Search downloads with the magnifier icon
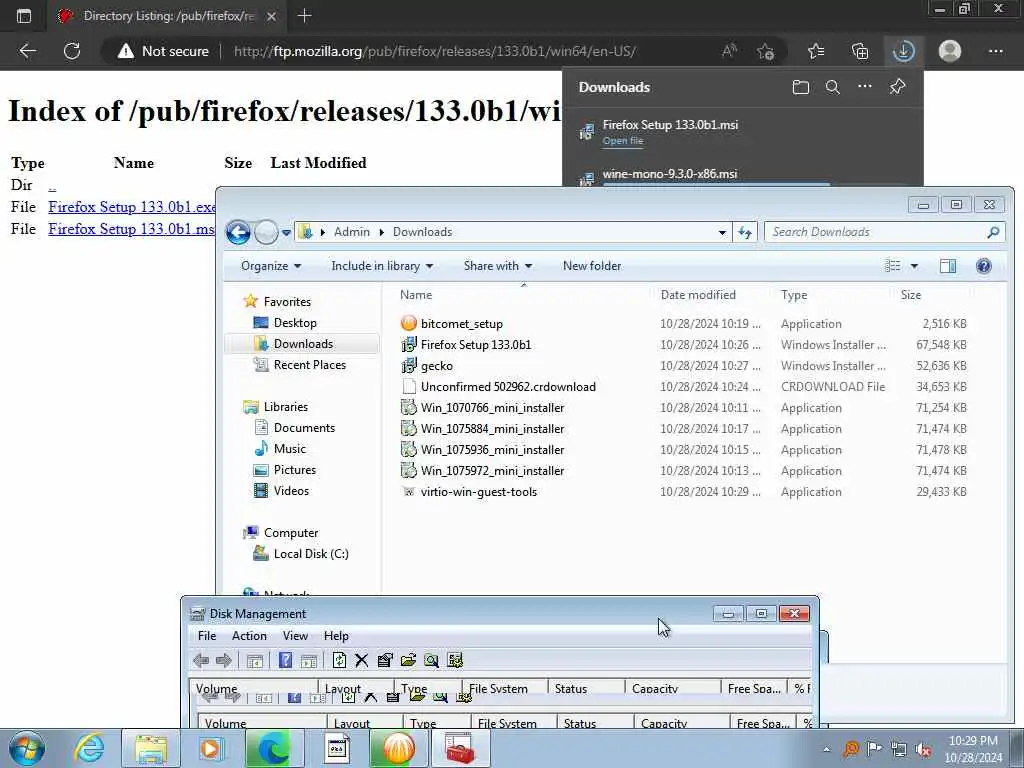The height and width of the screenshot is (768, 1024). click(x=833, y=87)
